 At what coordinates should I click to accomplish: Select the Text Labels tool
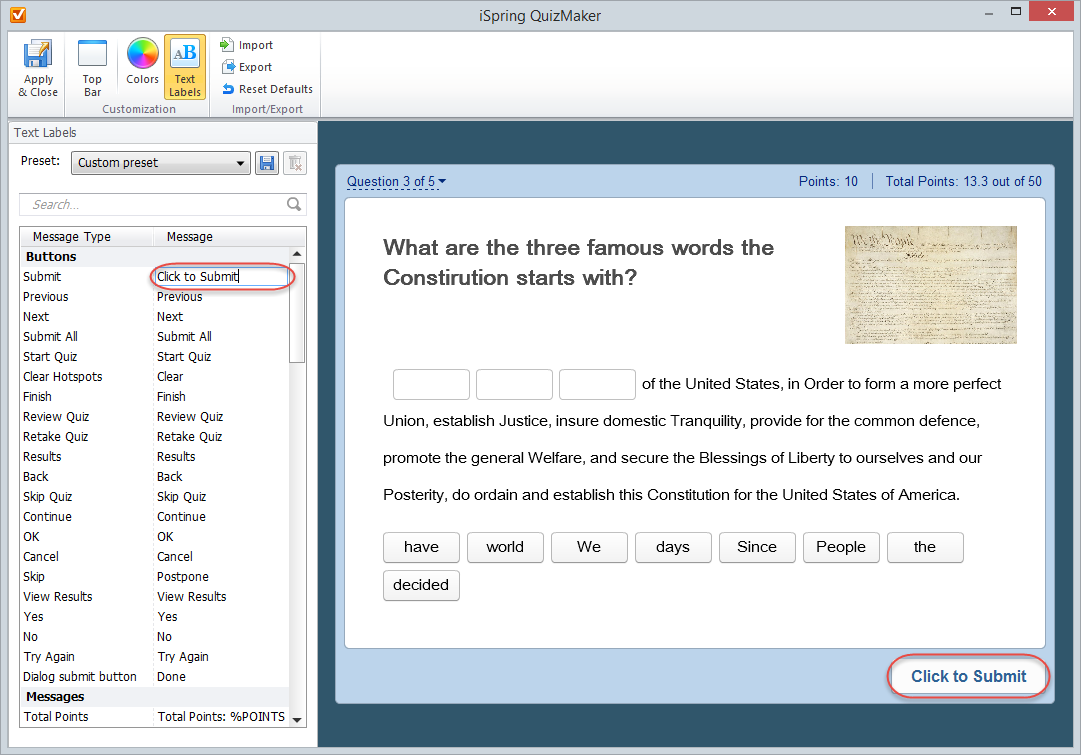coord(185,67)
